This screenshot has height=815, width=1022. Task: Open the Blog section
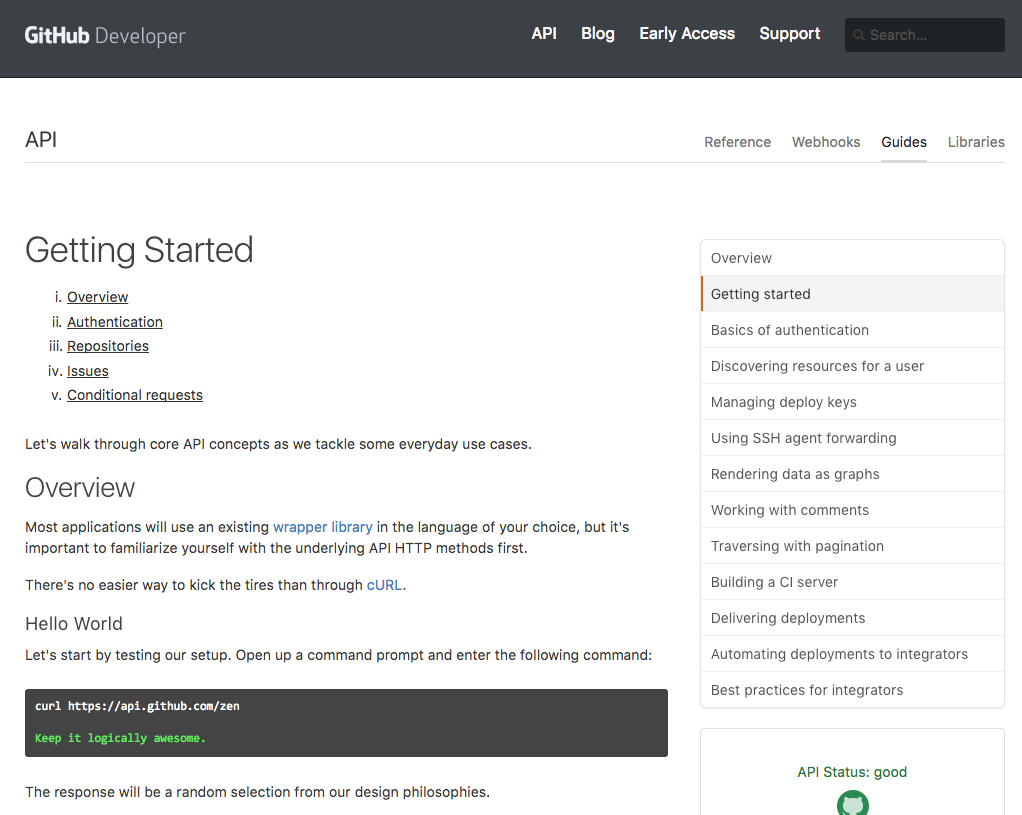[x=597, y=33]
